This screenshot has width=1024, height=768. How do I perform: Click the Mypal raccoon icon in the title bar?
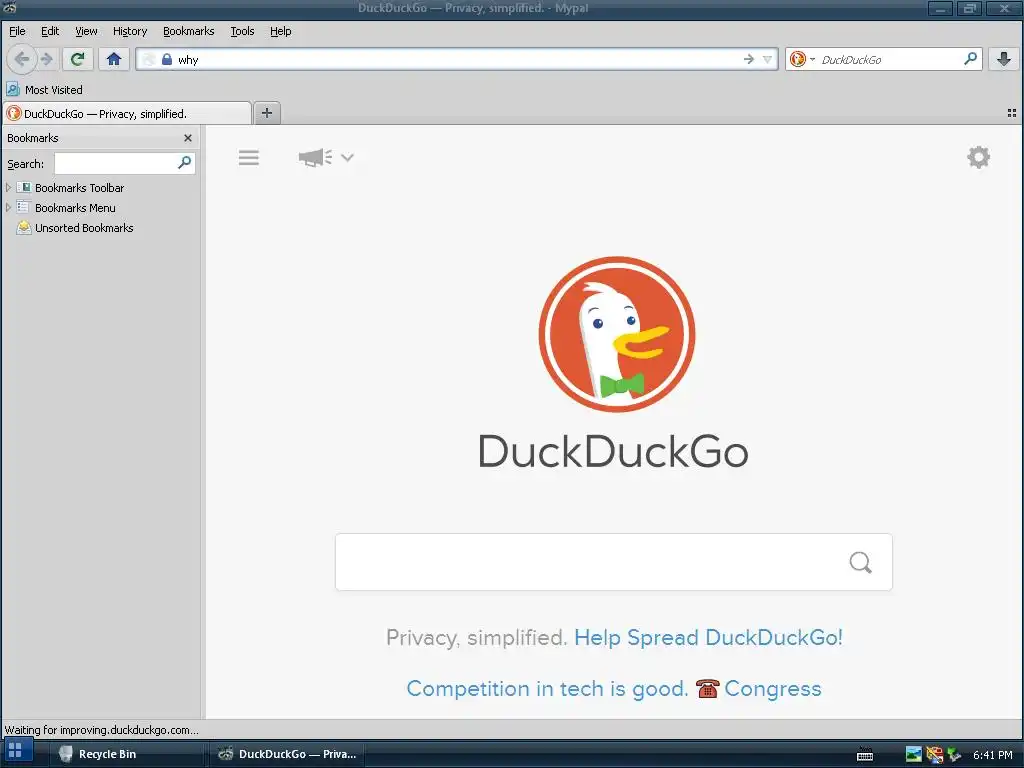9,8
